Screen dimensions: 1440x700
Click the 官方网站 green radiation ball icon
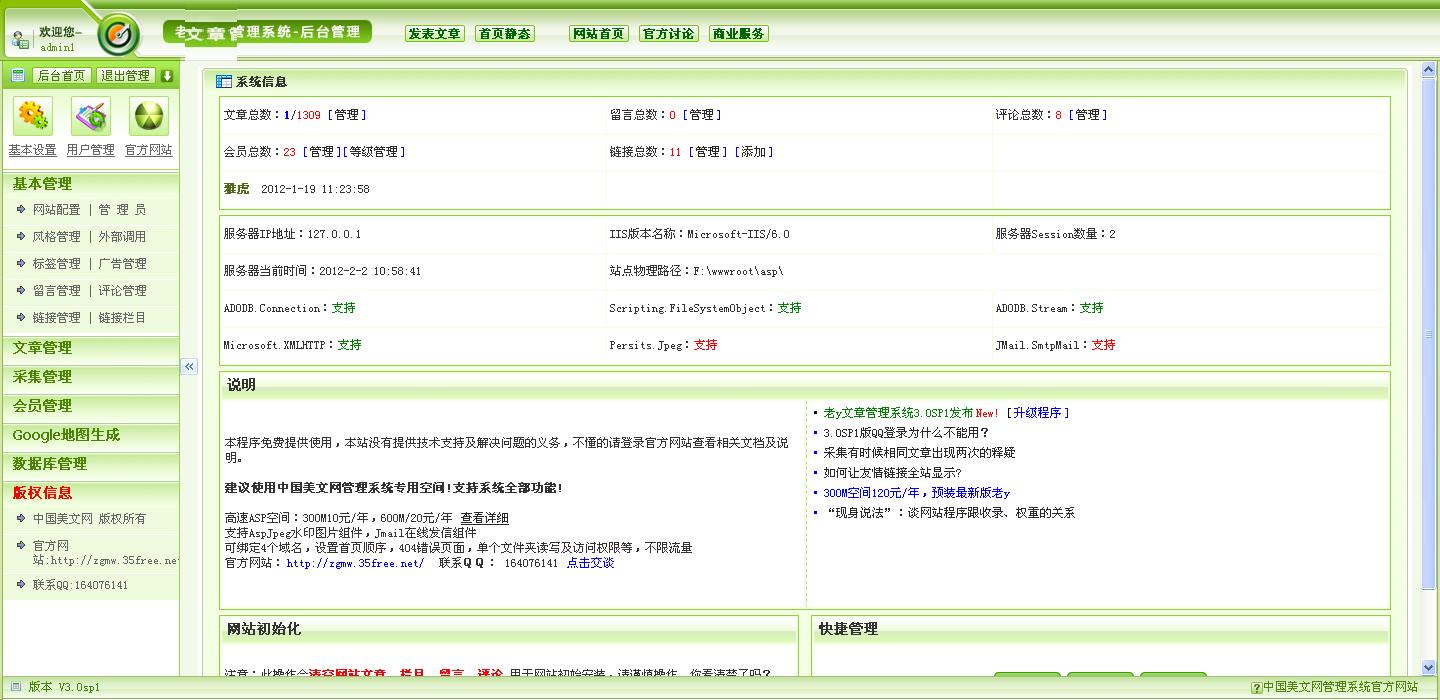tap(149, 117)
